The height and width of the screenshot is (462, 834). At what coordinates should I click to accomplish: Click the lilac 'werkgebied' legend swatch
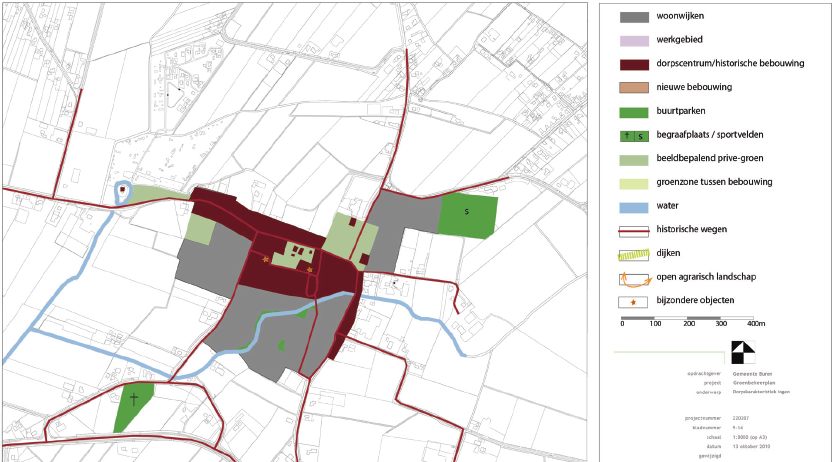click(634, 41)
